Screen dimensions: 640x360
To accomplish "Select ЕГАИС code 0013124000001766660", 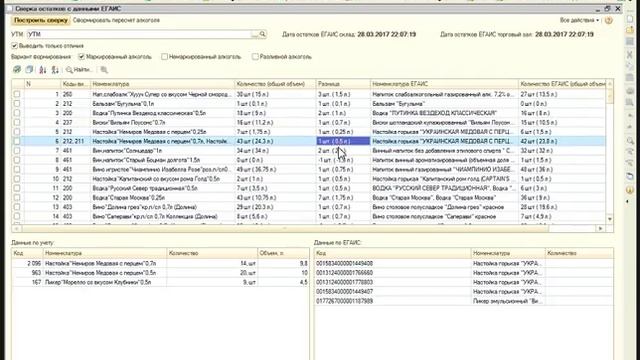I will [344, 273].
